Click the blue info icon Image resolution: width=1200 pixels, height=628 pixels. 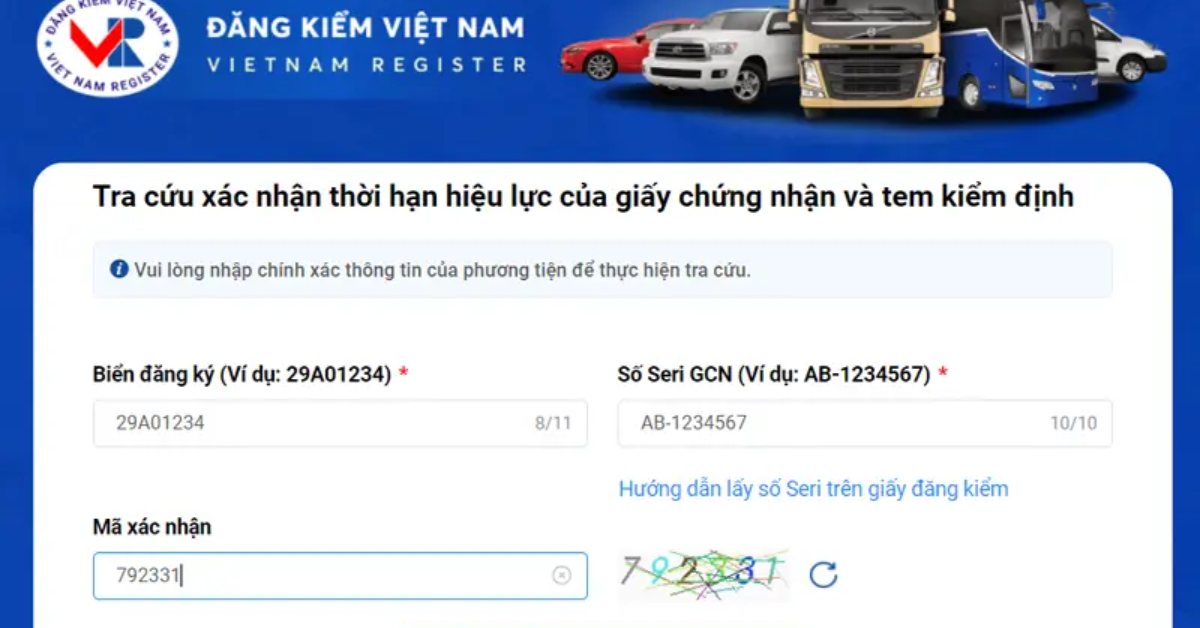click(x=119, y=269)
